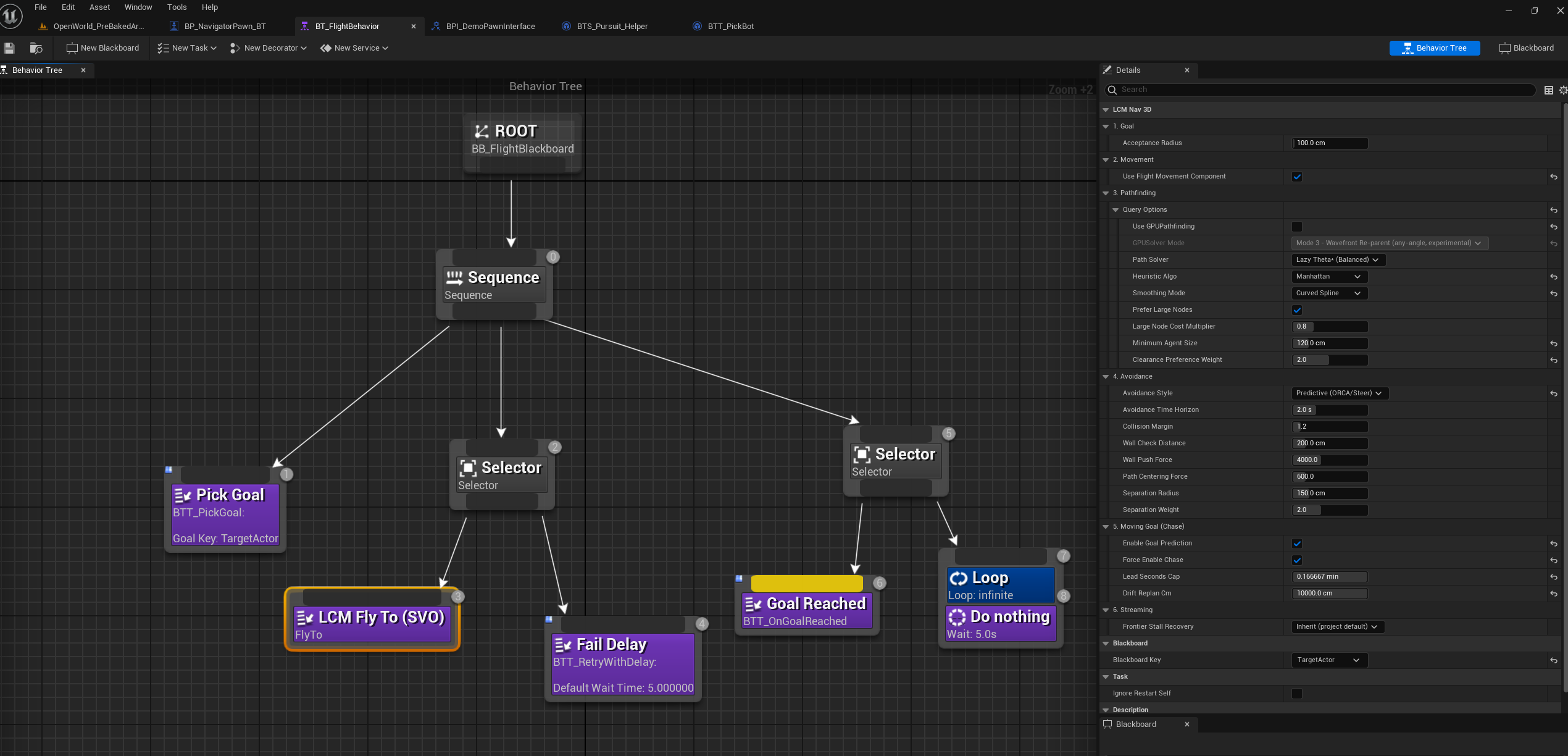Click the Save asset icon
The height and width of the screenshot is (756, 1568).
pos(9,48)
